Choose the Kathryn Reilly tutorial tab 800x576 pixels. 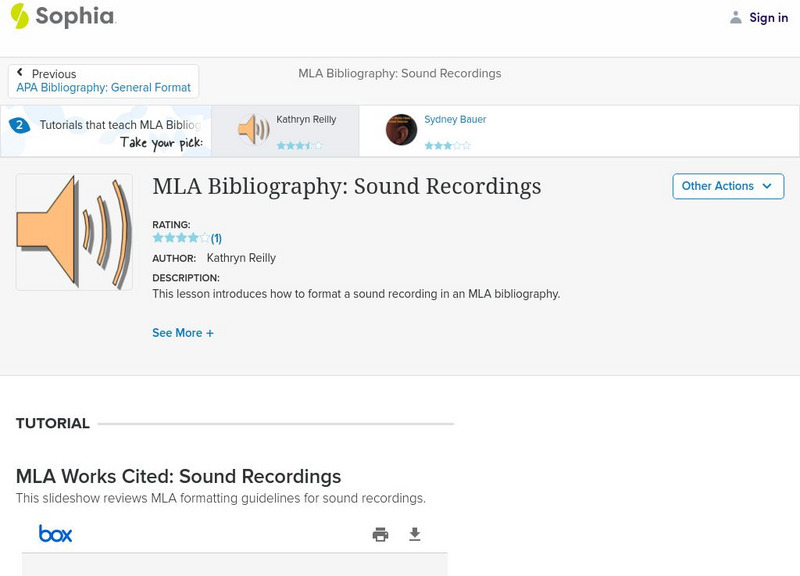click(306, 120)
